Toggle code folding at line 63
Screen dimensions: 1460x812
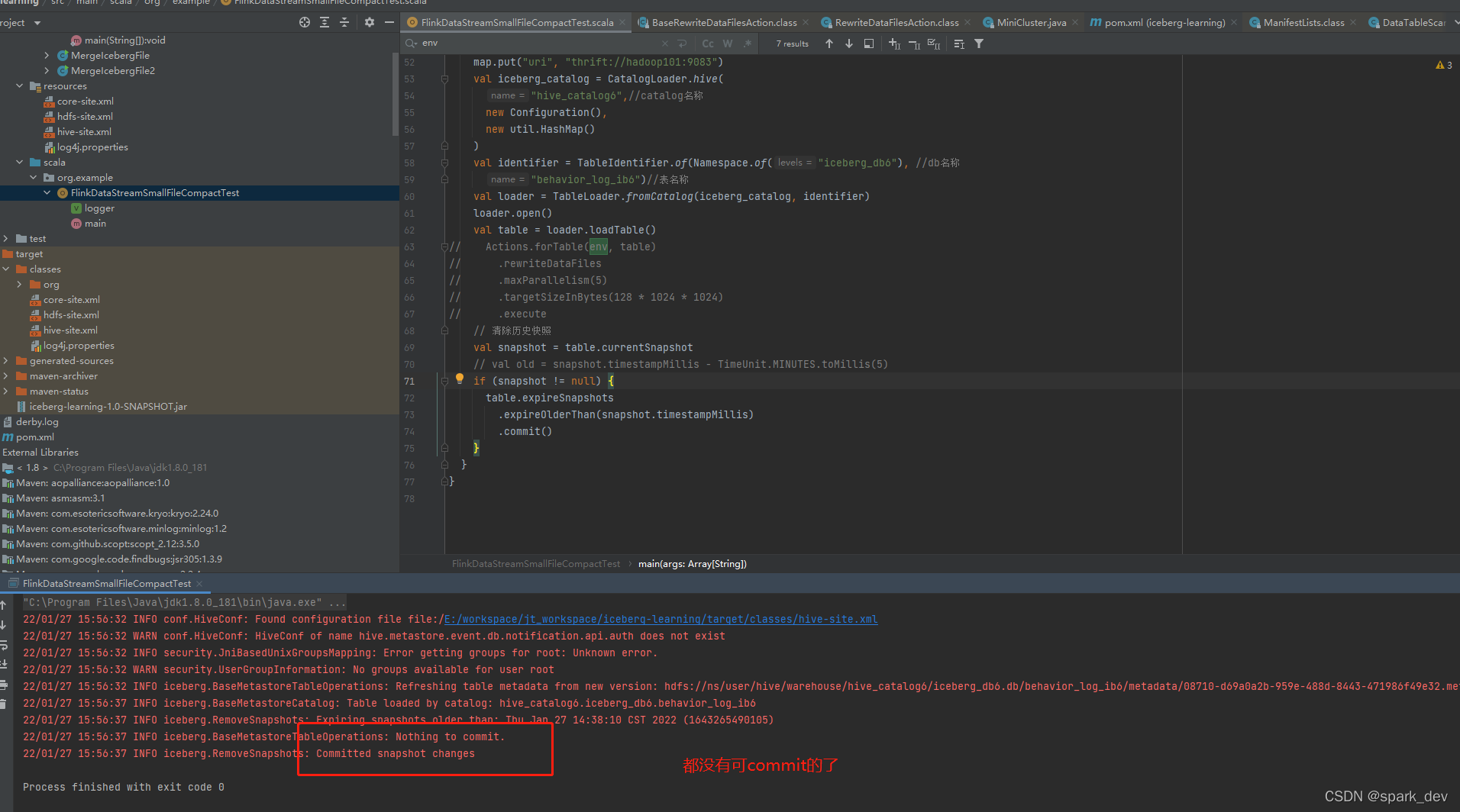[444, 246]
